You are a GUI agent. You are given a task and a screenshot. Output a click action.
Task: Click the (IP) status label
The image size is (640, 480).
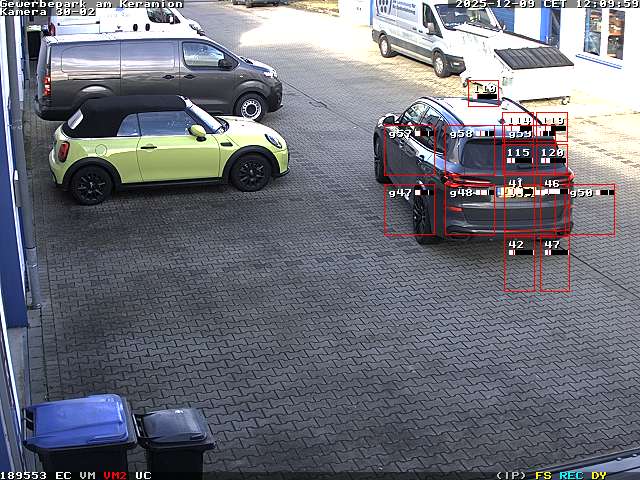(511, 475)
